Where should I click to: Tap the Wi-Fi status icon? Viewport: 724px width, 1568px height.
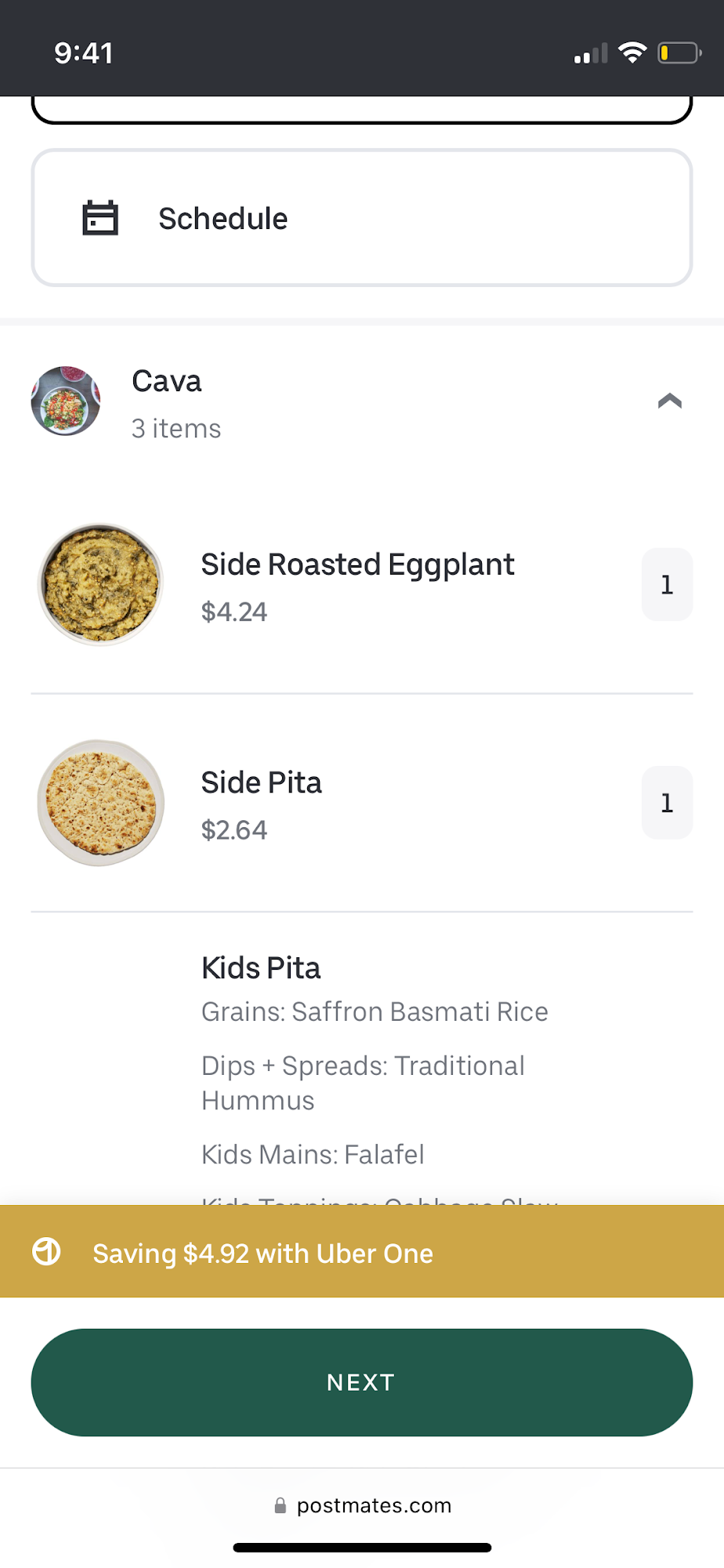[x=632, y=53]
